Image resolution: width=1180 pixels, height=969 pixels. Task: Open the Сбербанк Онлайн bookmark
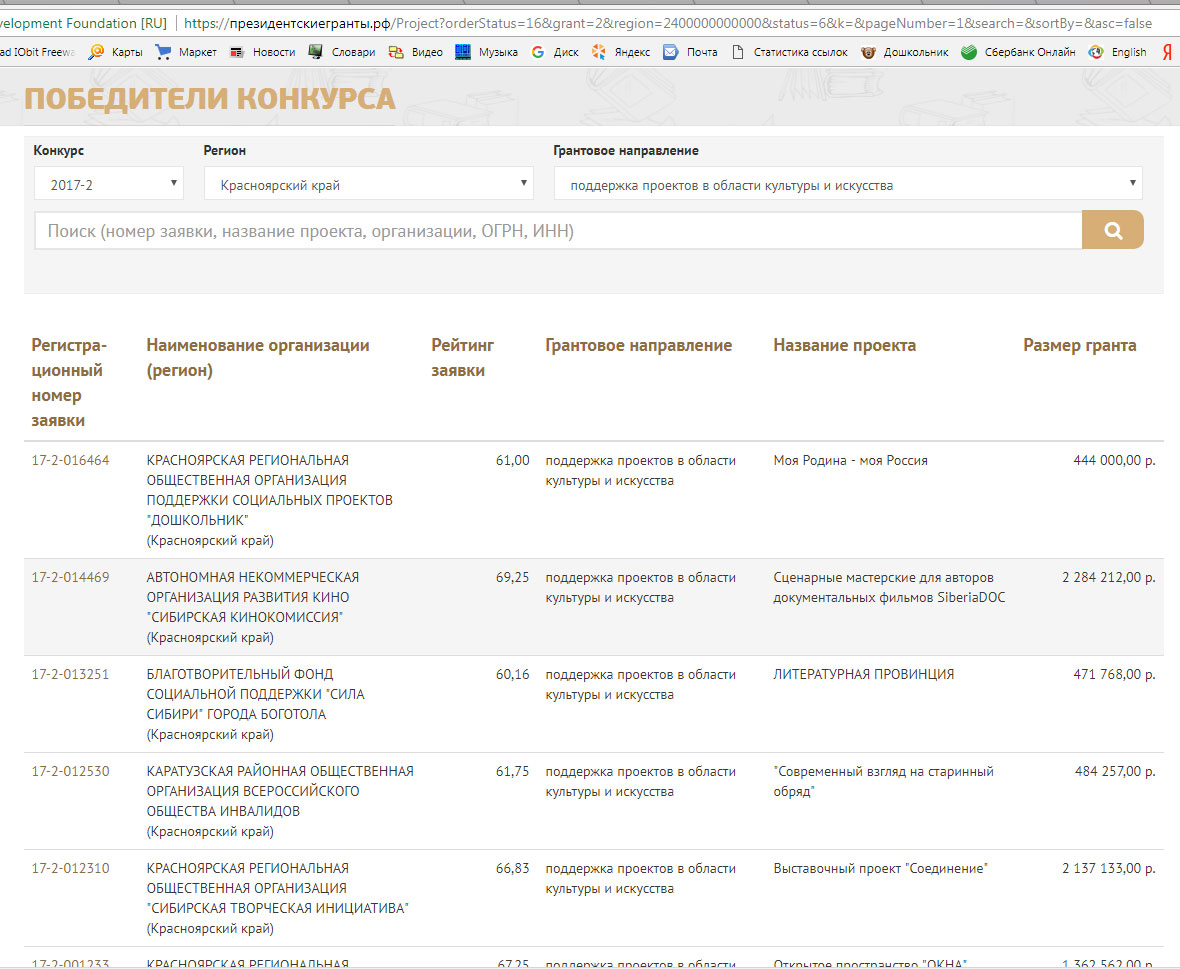[x=1018, y=52]
